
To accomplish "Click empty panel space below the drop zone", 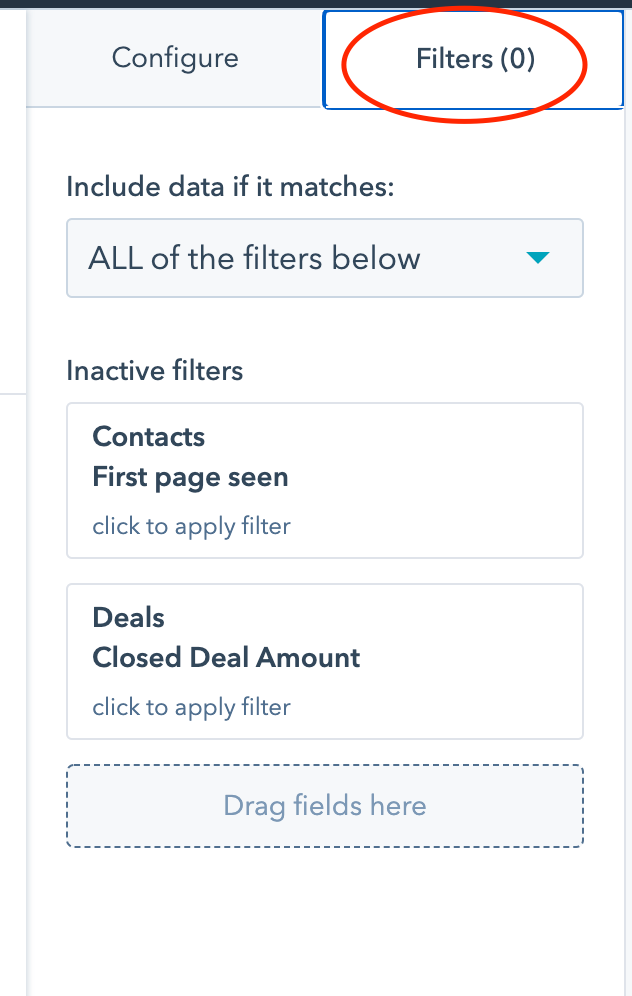I will click(x=324, y=920).
